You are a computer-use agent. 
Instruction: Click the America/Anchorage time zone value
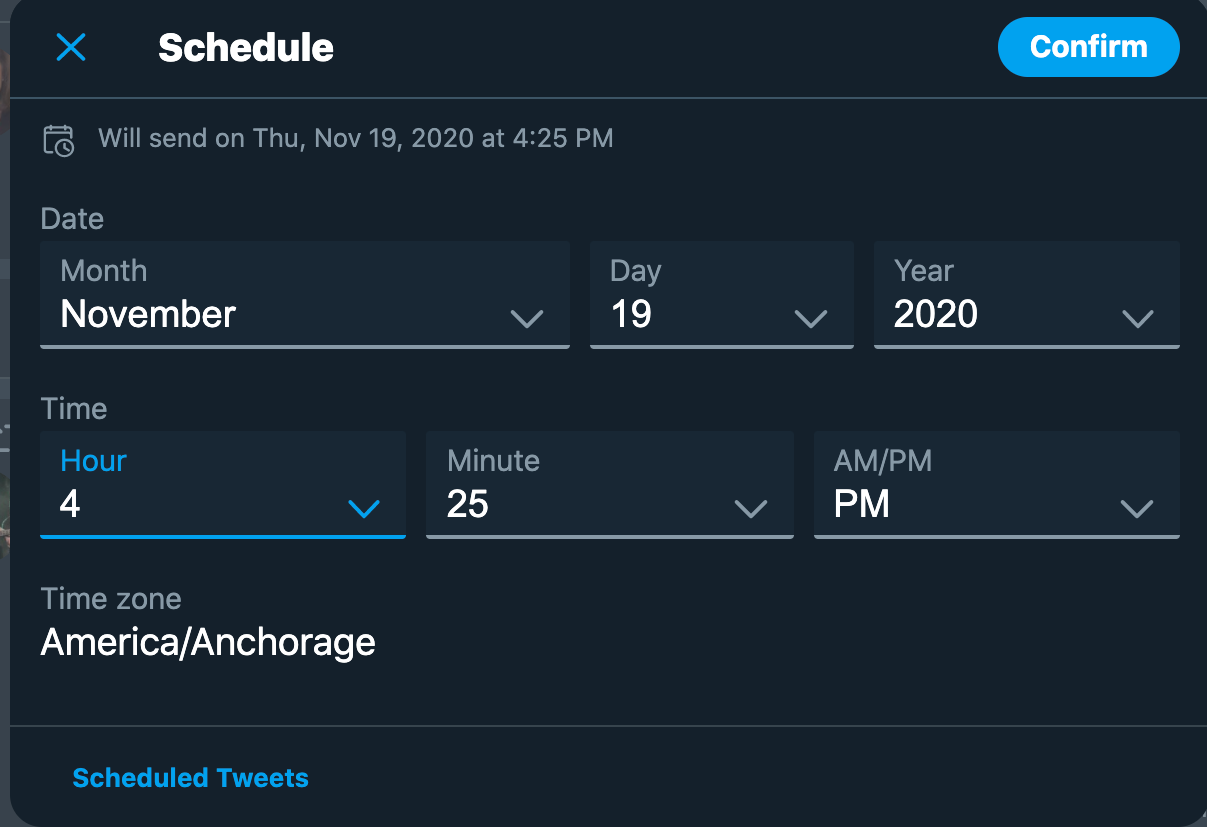point(208,642)
